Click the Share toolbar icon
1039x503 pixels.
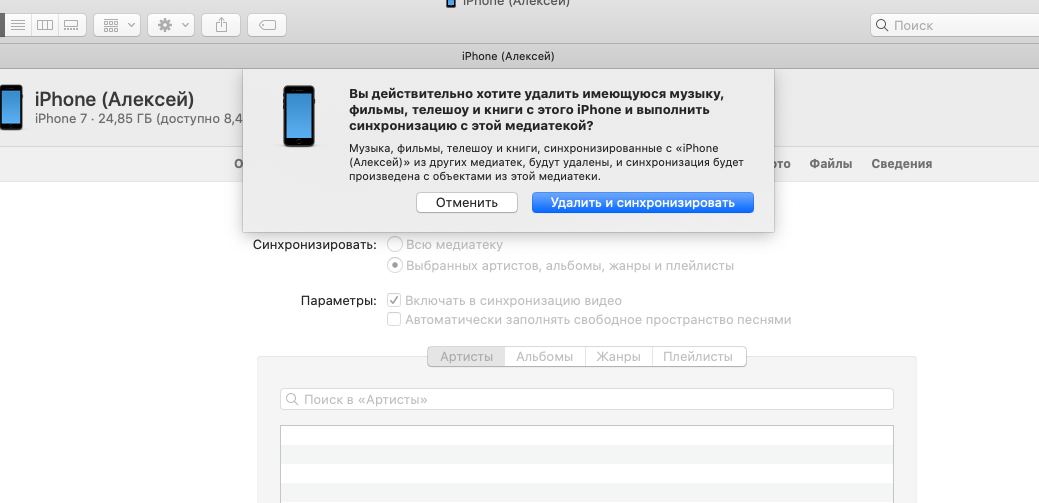221,25
